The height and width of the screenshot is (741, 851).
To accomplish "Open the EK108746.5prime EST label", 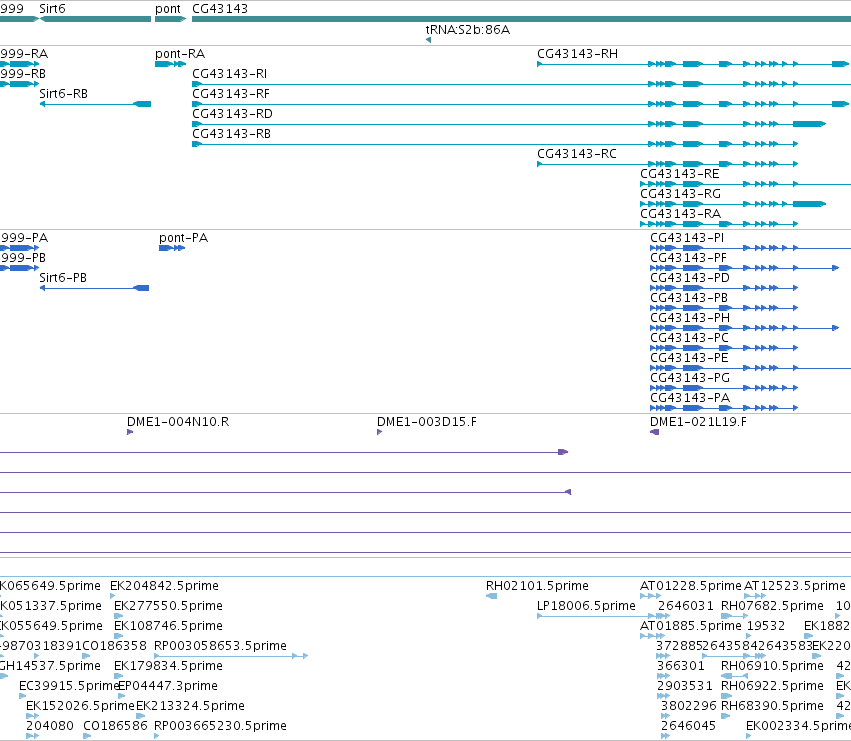I will [x=168, y=626].
